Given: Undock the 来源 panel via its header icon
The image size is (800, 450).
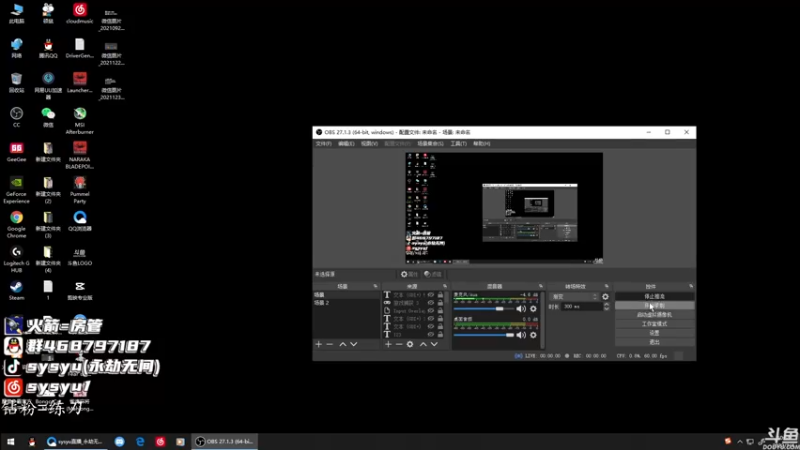Looking at the screenshot, I should (445, 286).
